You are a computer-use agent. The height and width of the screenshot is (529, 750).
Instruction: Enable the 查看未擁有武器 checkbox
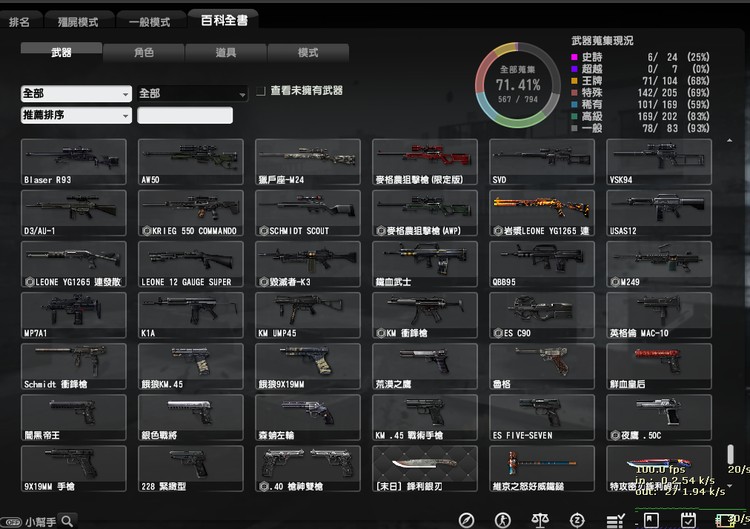point(261,91)
